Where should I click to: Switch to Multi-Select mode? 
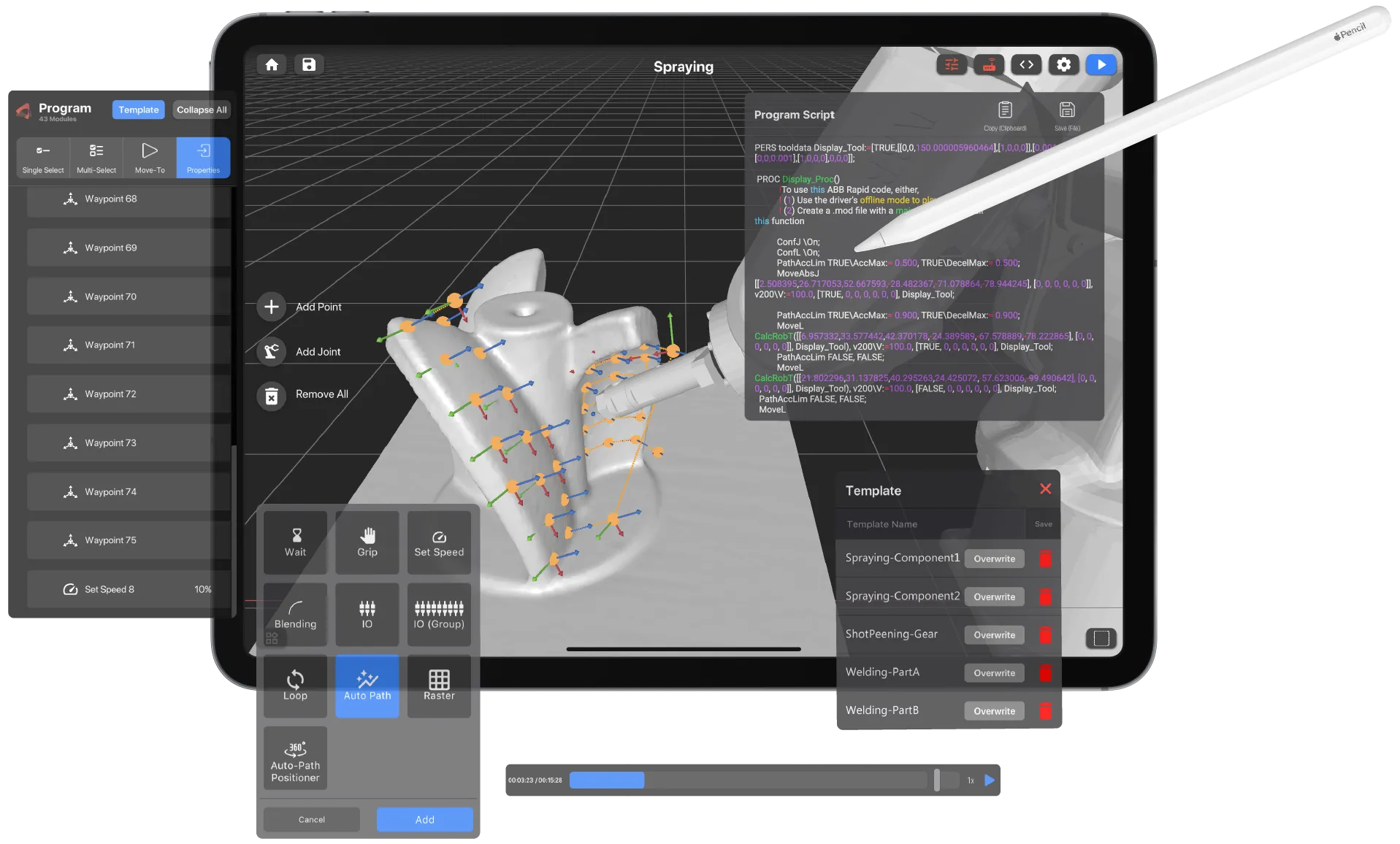96,158
